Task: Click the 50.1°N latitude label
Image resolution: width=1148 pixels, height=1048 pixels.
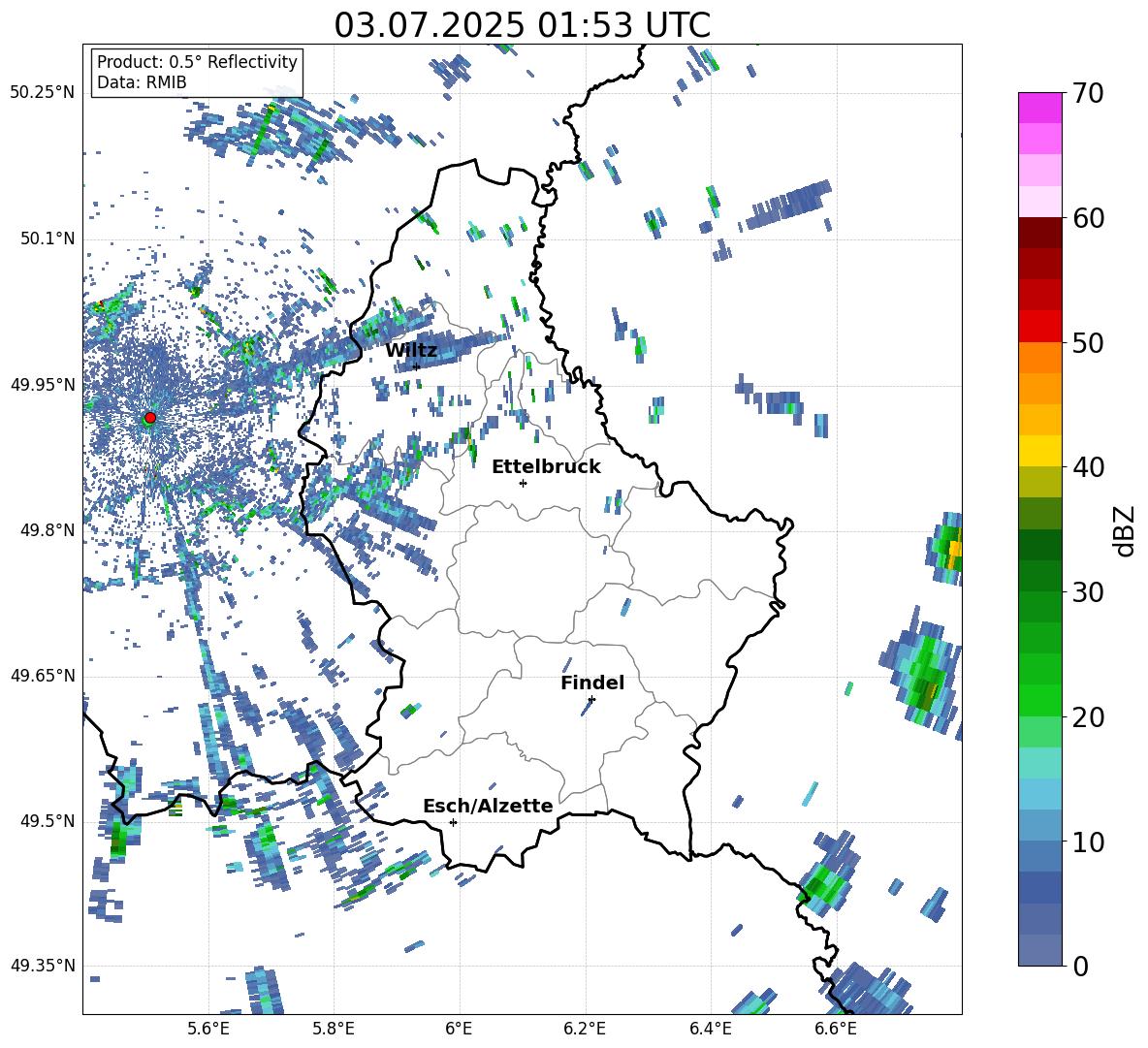Action: 48,238
